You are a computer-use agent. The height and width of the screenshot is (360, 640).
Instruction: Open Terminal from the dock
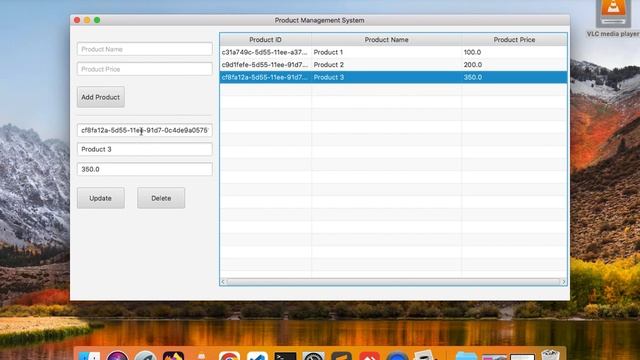pos(285,356)
